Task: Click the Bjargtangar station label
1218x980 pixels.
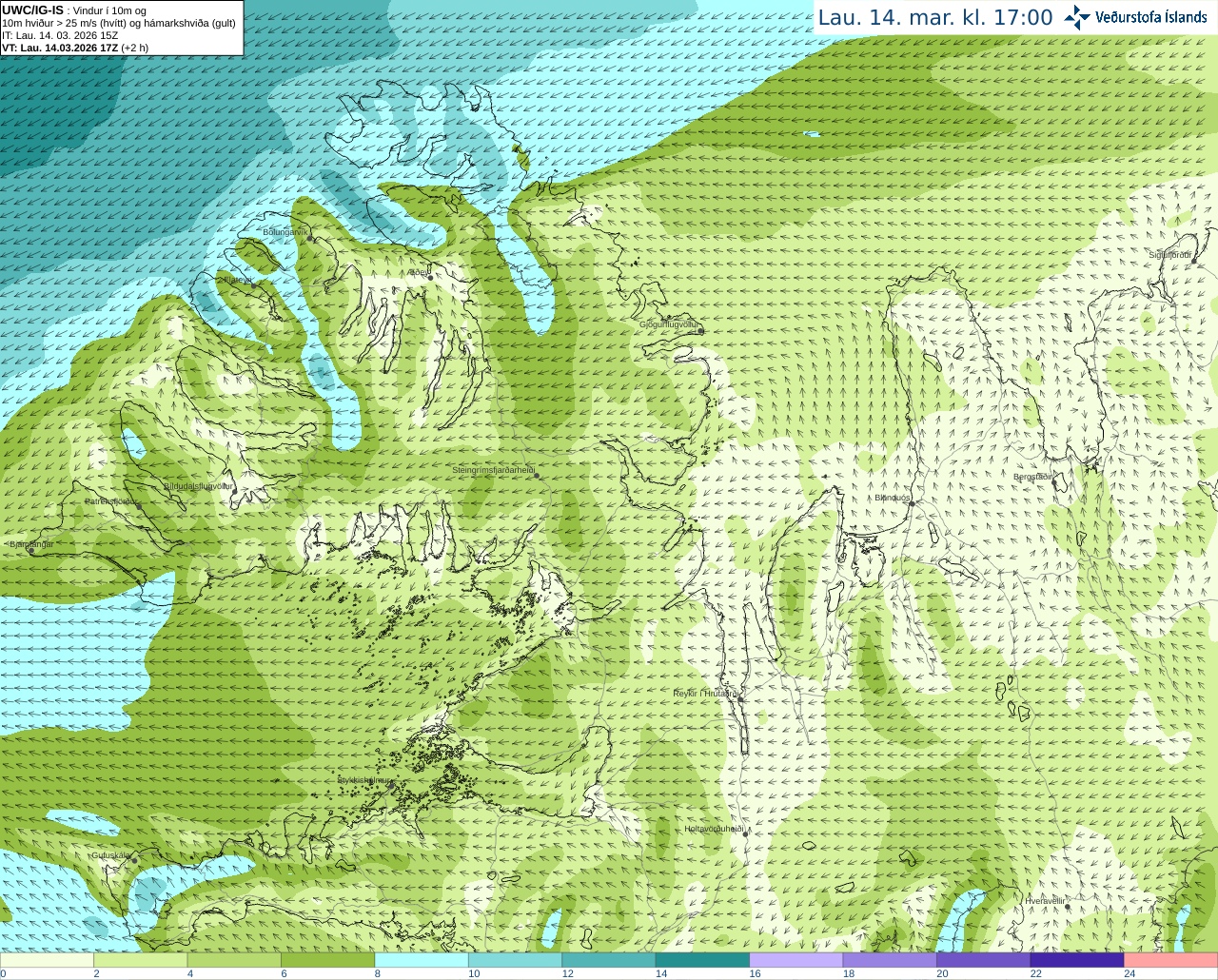Action: [x=31, y=544]
